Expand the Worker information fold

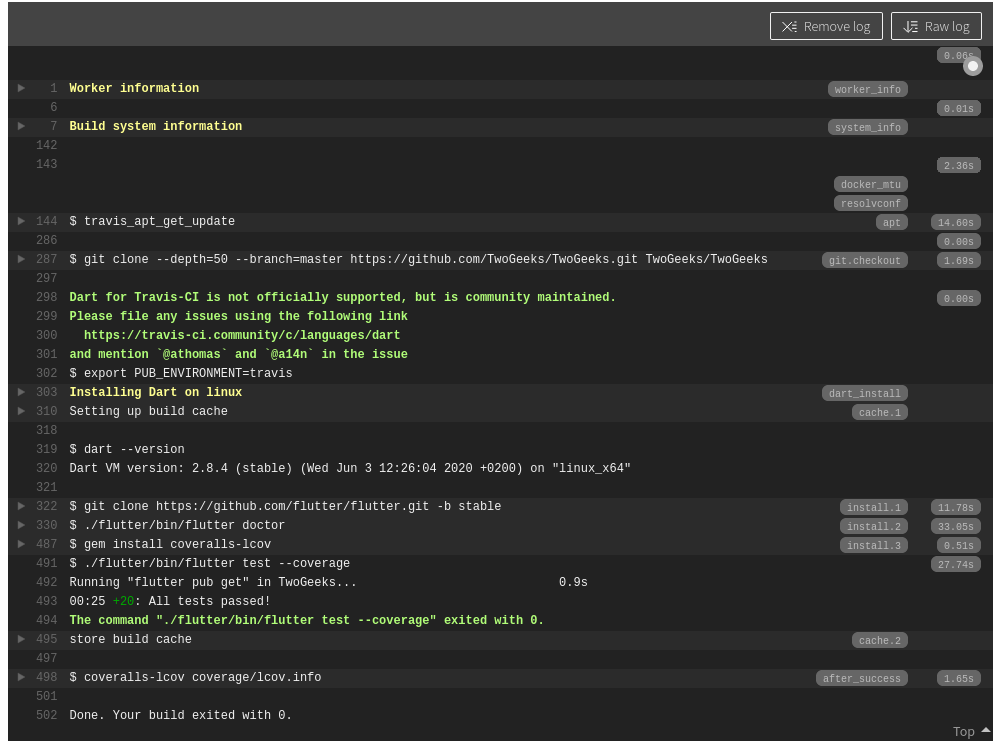point(21,88)
